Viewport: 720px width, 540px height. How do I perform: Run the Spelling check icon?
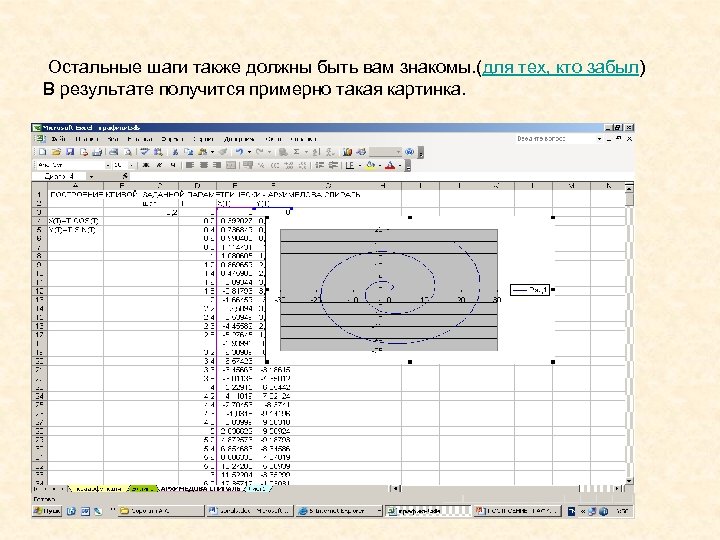(145, 152)
